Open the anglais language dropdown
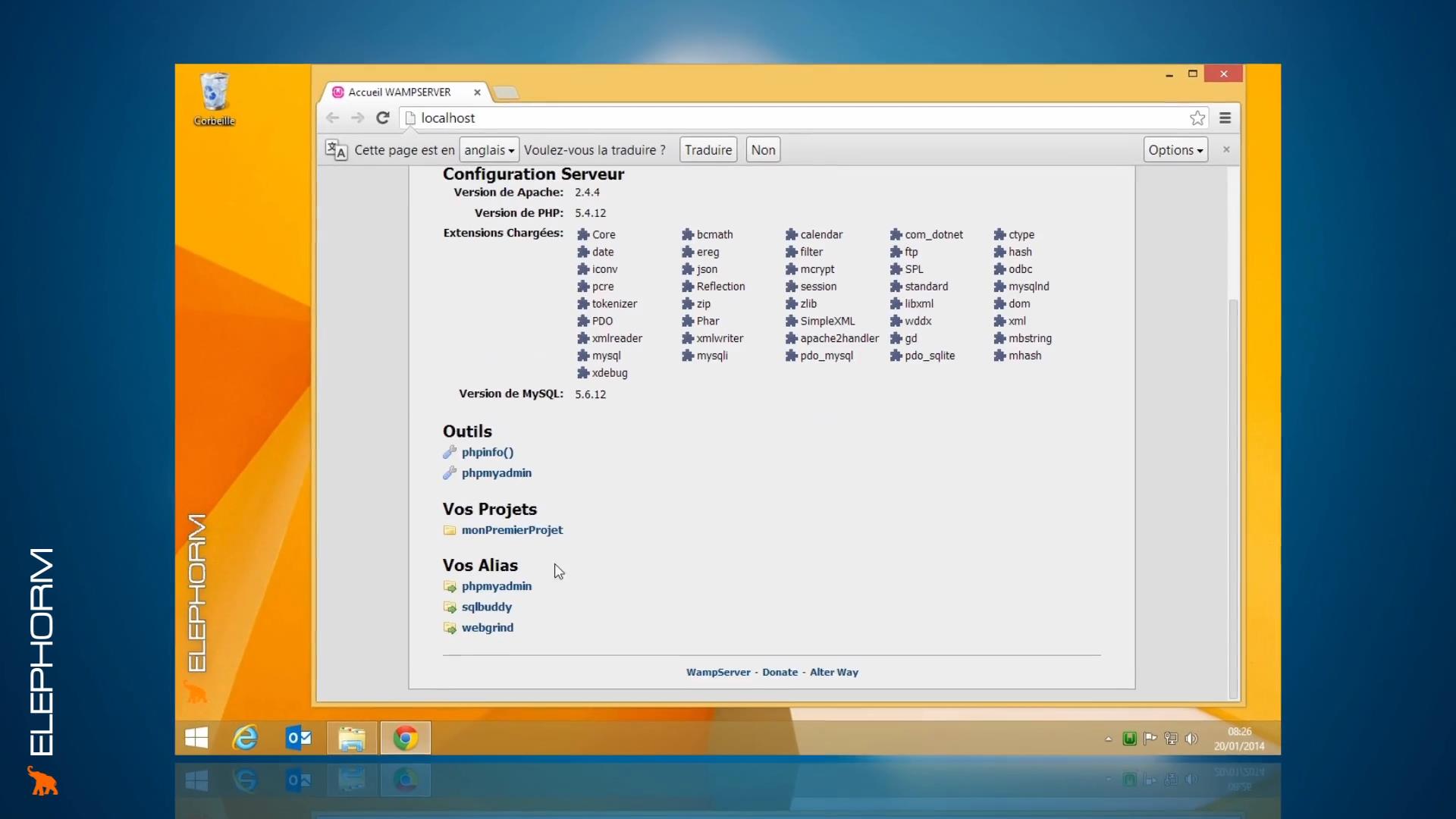 [x=488, y=149]
